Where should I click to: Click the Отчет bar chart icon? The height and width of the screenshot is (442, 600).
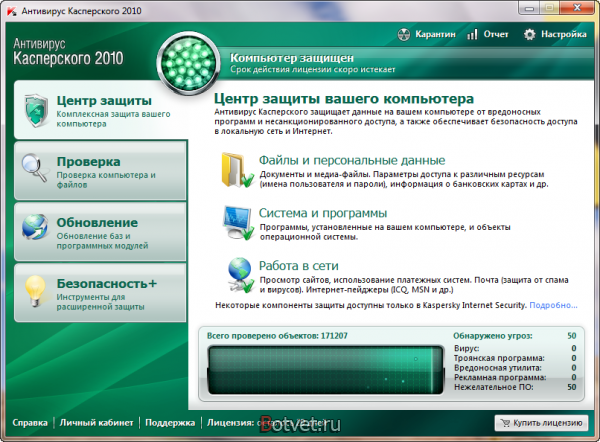coord(472,34)
